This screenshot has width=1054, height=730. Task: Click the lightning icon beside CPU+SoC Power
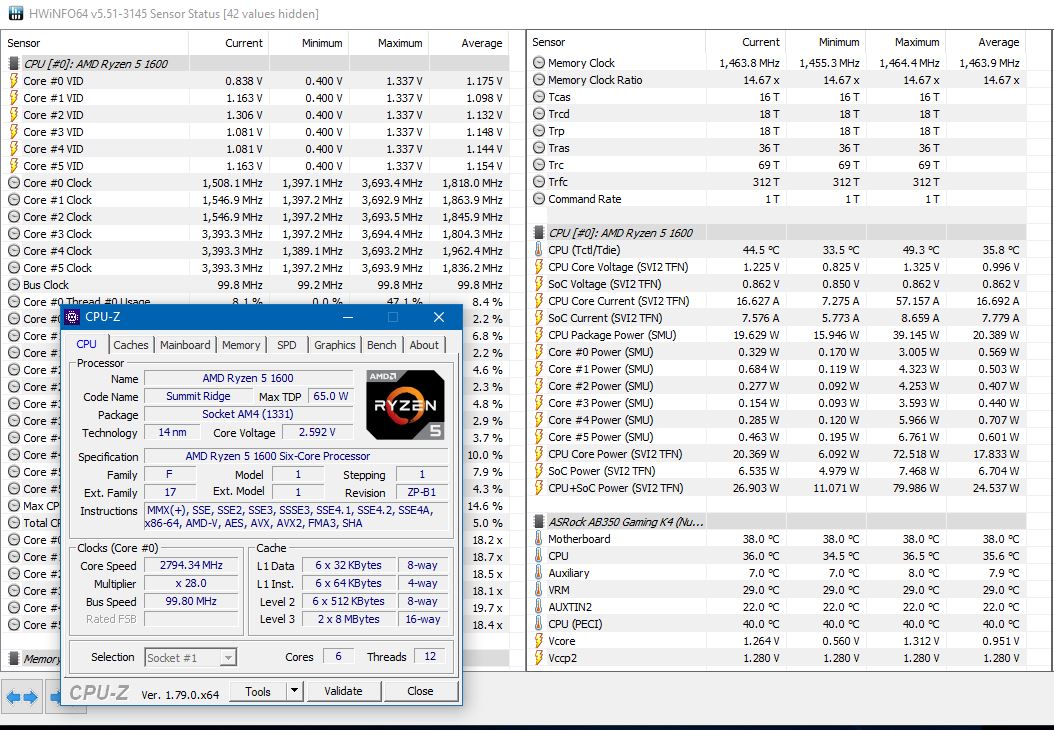[538, 488]
